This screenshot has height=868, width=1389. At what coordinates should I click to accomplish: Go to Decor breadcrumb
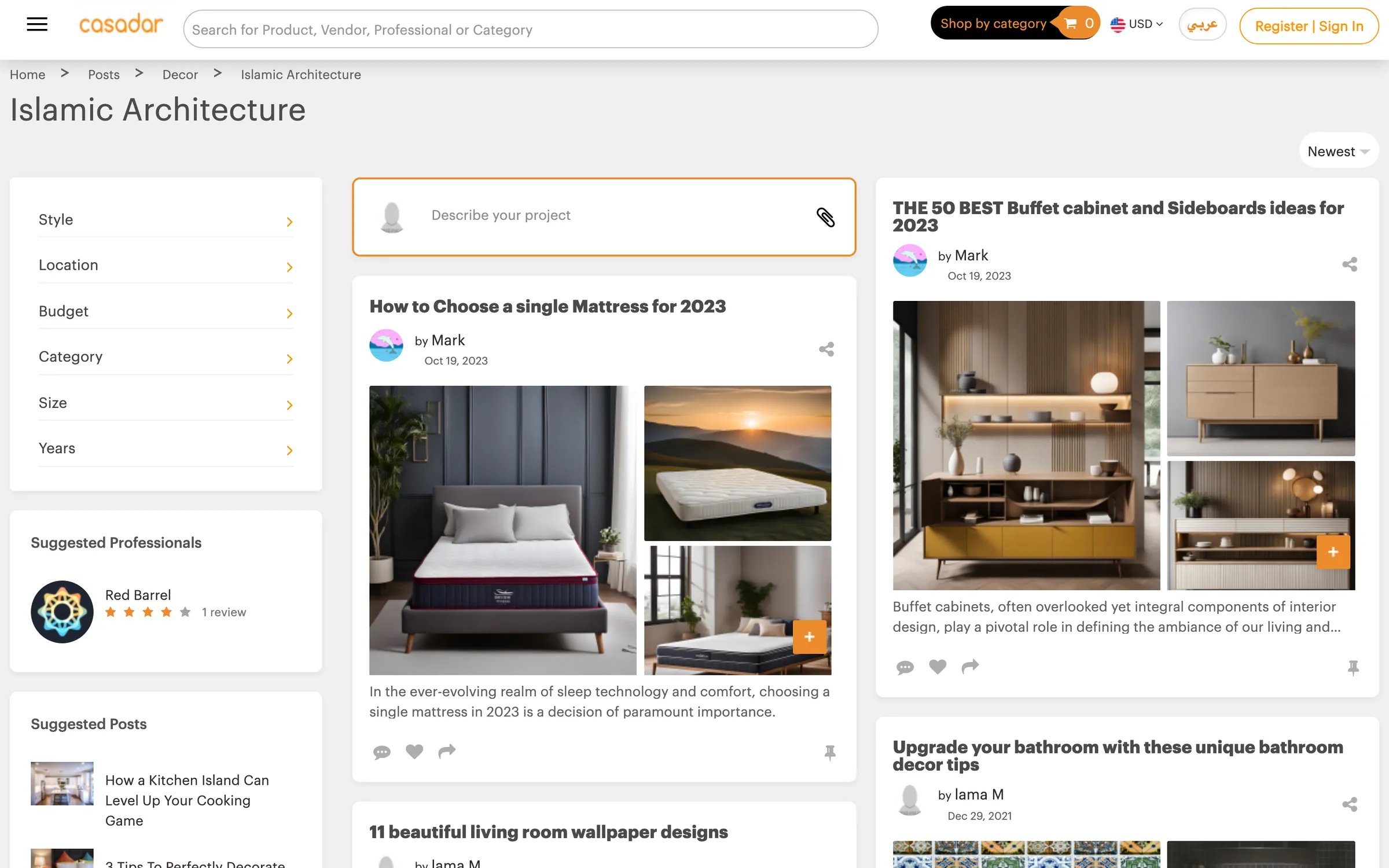(x=180, y=75)
